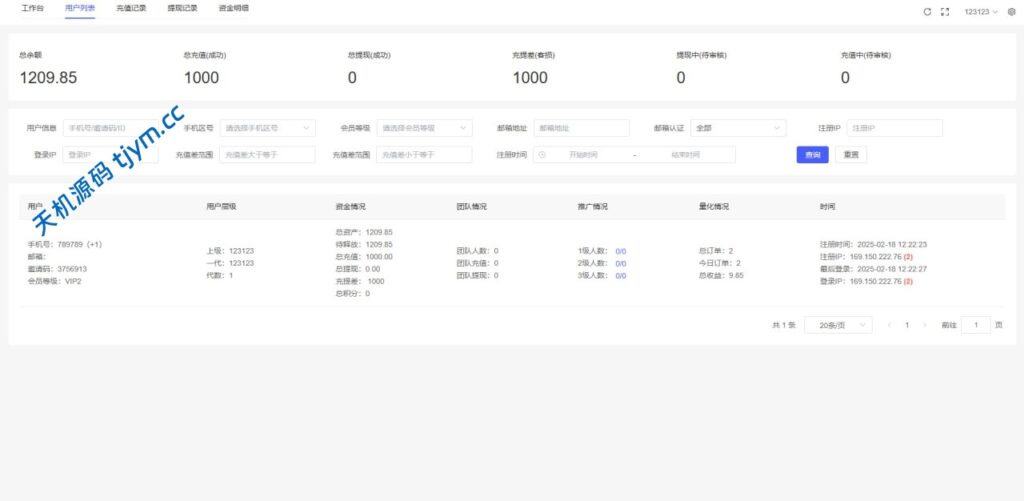Click the 重置 reset button
The width and height of the screenshot is (1024, 501).
coord(852,155)
